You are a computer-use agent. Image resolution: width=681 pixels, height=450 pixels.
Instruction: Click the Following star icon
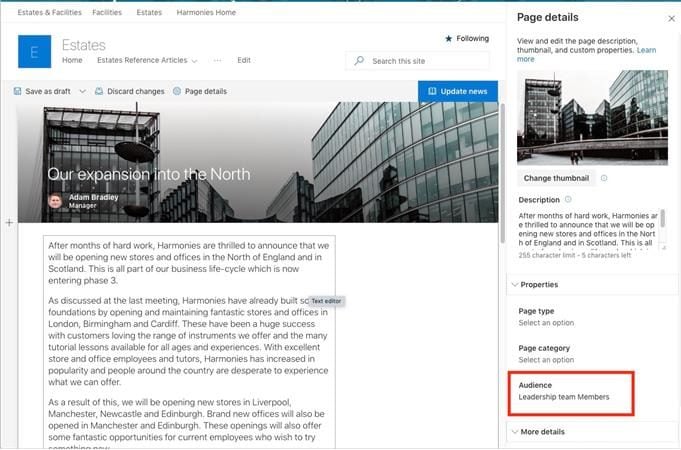pos(448,38)
